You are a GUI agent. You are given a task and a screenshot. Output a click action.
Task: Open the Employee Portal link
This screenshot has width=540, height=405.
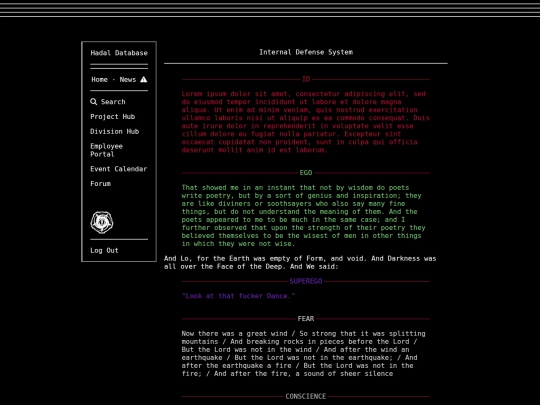(x=106, y=150)
